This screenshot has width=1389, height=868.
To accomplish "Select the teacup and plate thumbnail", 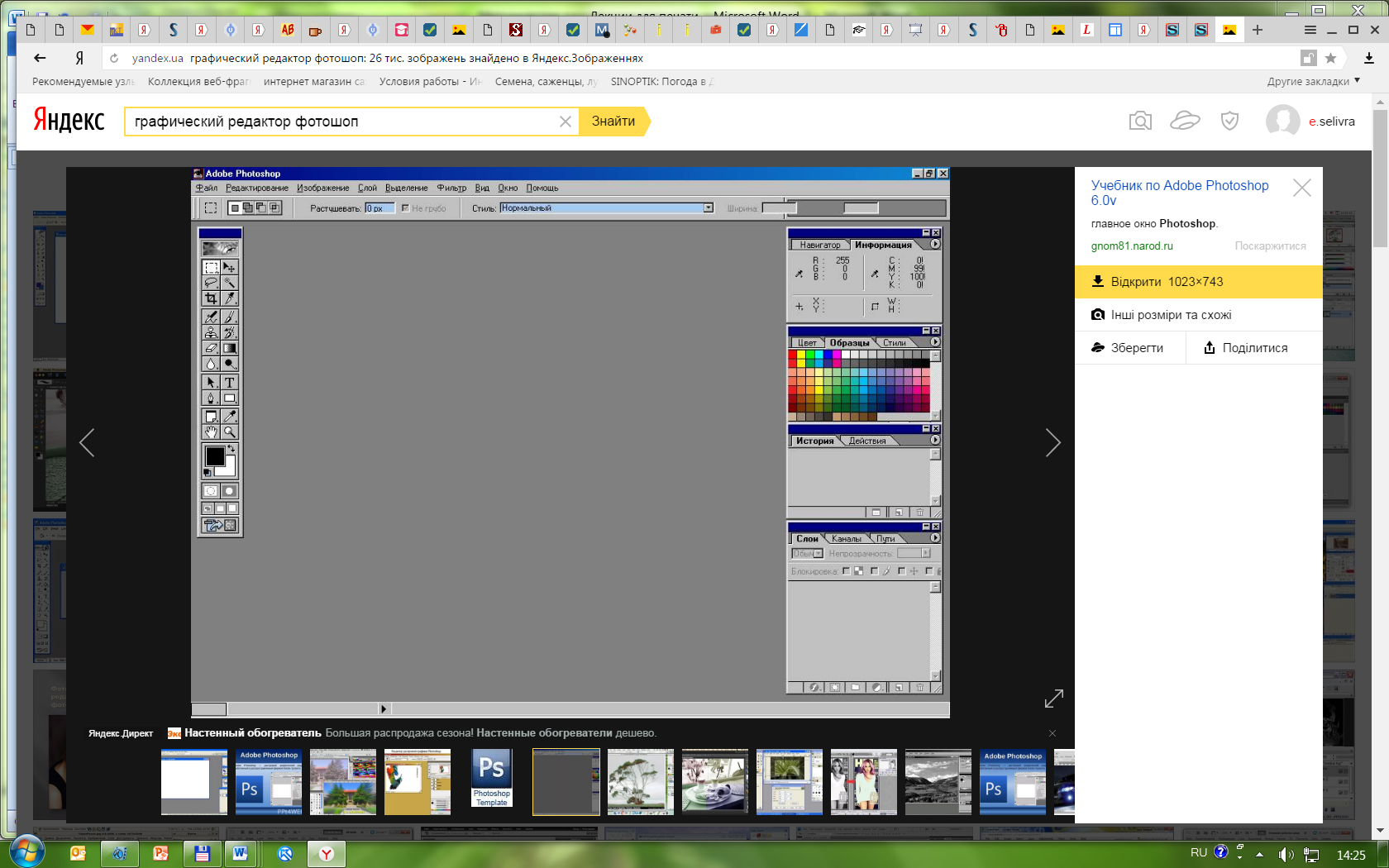I will pyautogui.click(x=715, y=782).
